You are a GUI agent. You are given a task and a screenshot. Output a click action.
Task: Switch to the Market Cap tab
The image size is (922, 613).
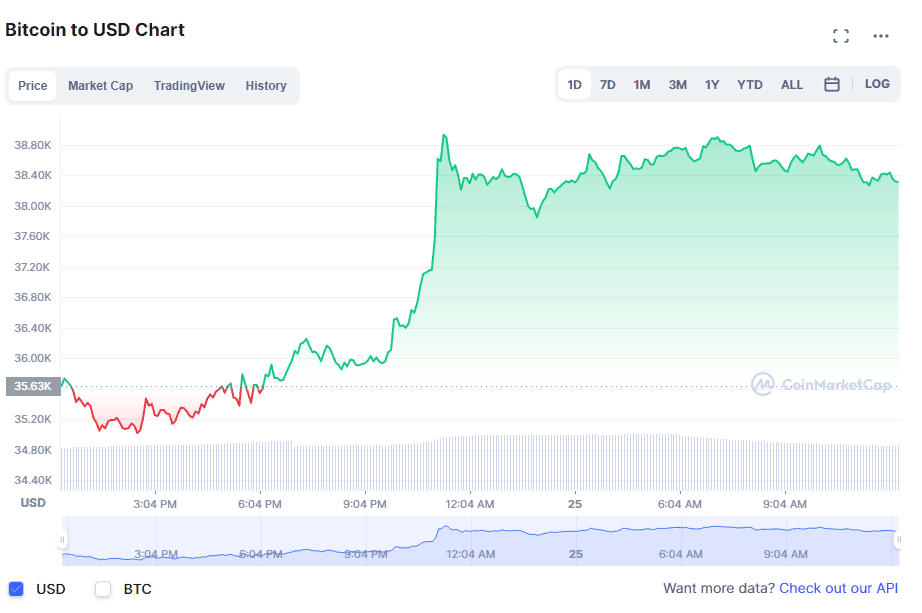pyautogui.click(x=100, y=86)
